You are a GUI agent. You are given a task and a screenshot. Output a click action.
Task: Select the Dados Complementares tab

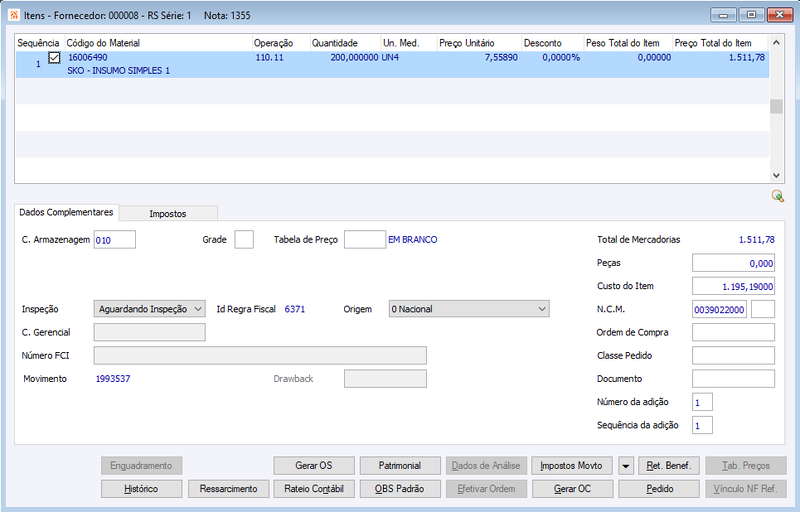point(66,212)
